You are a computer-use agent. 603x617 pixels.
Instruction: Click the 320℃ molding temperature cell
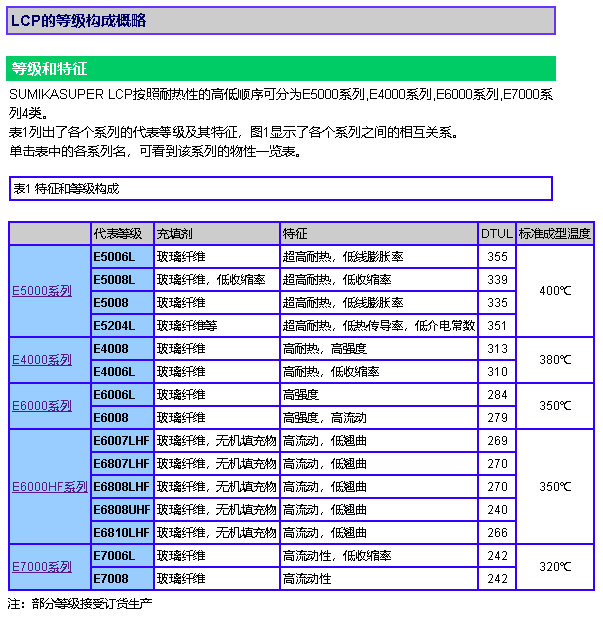[x=555, y=567]
